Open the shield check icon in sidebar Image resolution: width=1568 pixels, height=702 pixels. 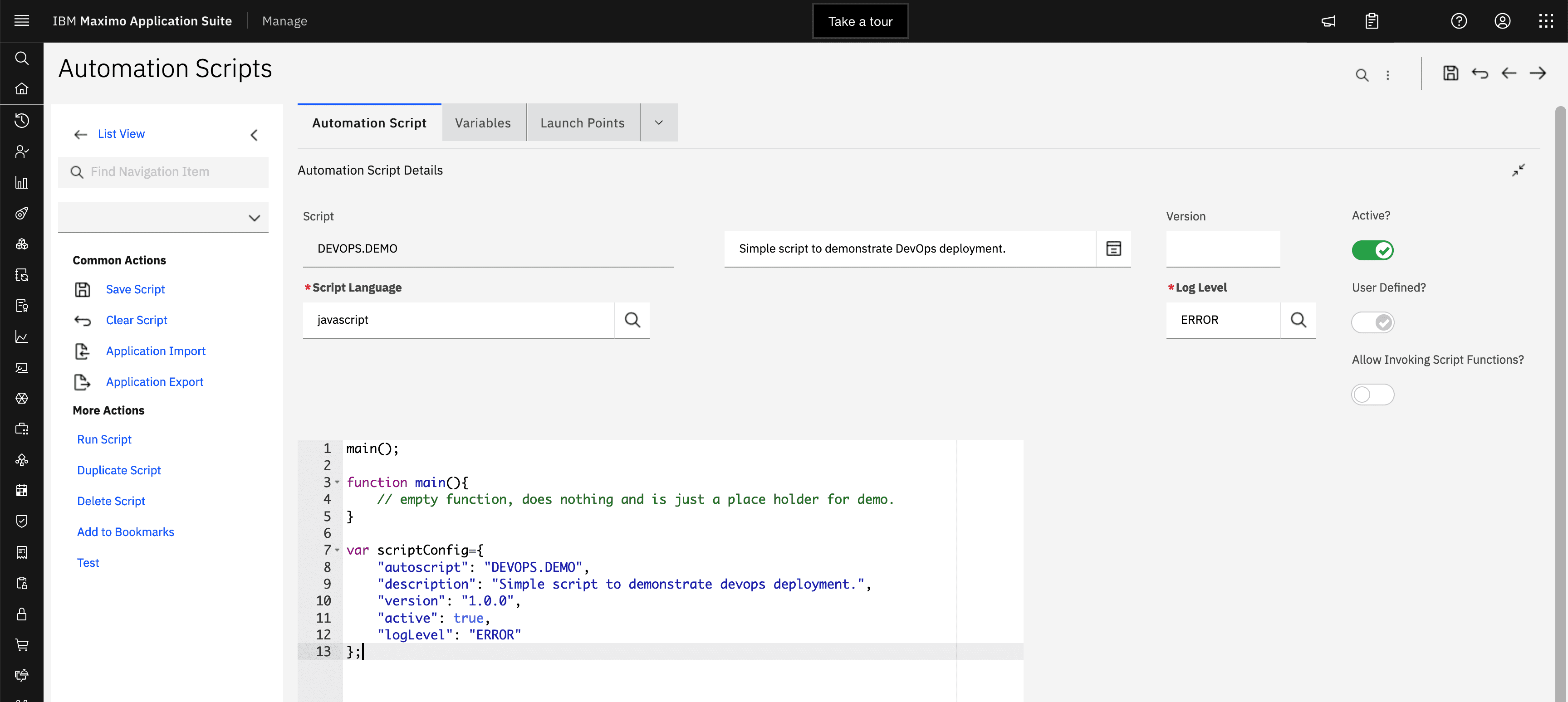[22, 522]
